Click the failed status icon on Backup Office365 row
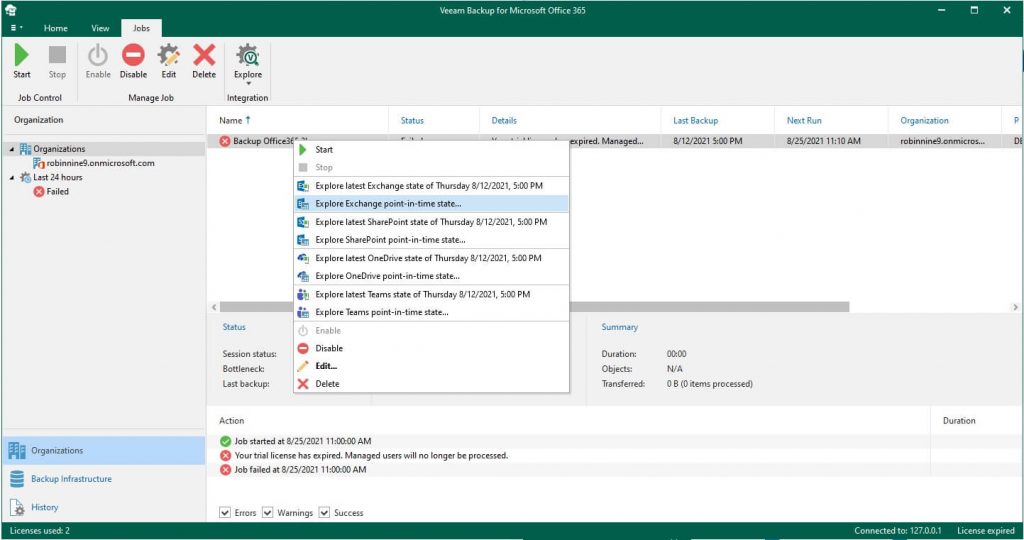The image size is (1024, 540). (x=225, y=141)
